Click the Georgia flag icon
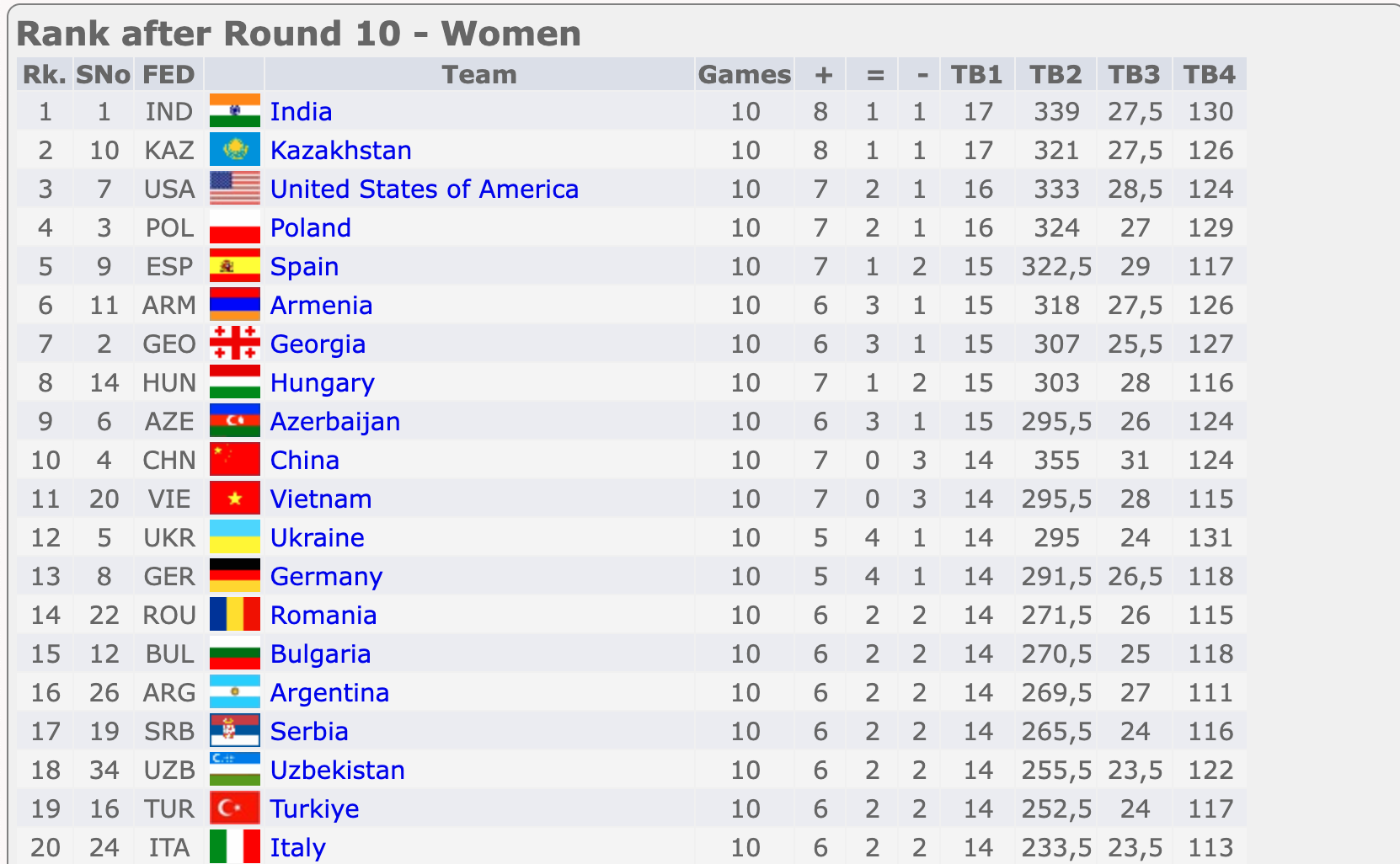 click(235, 344)
